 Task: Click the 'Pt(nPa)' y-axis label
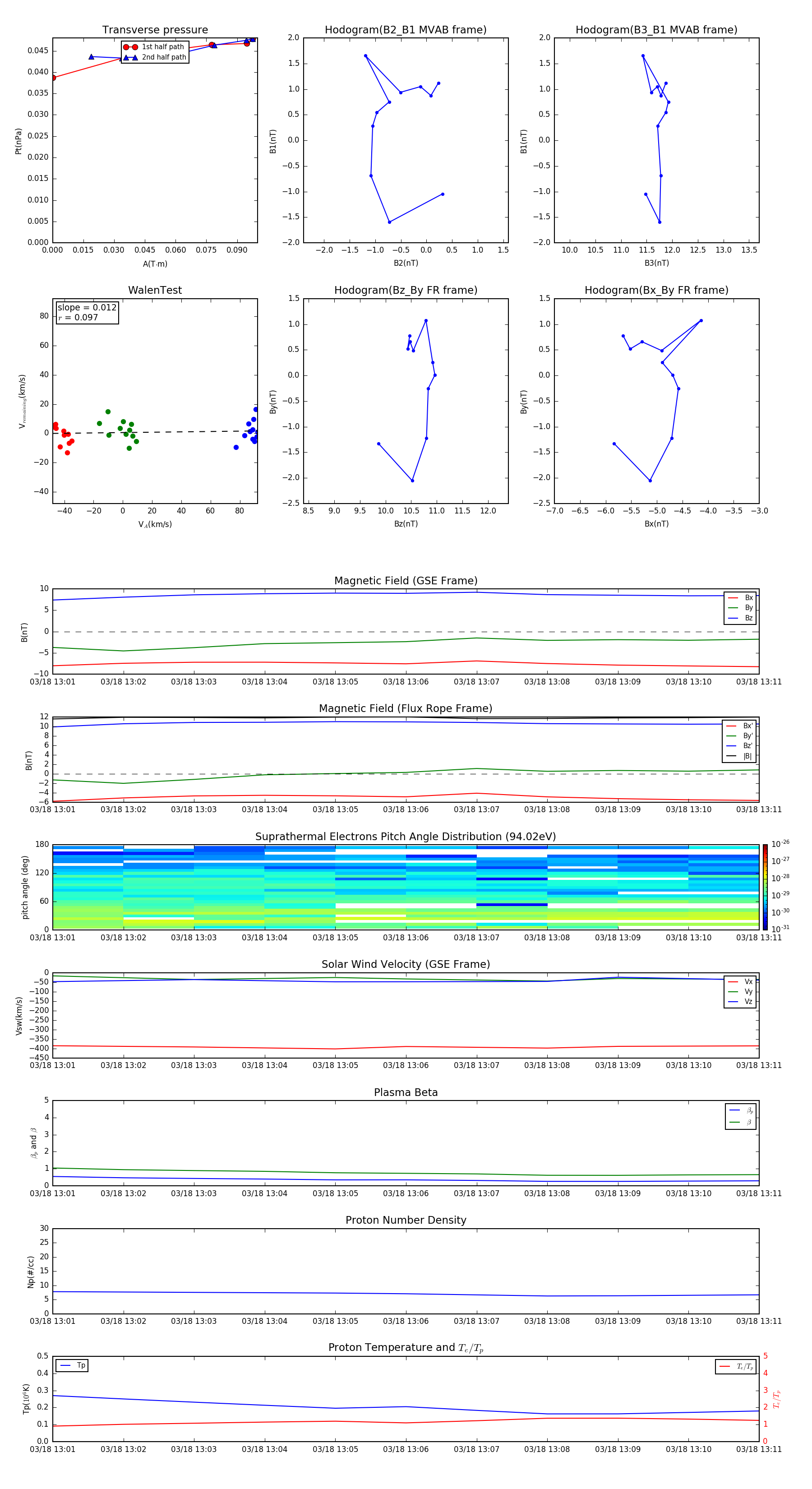18,141
